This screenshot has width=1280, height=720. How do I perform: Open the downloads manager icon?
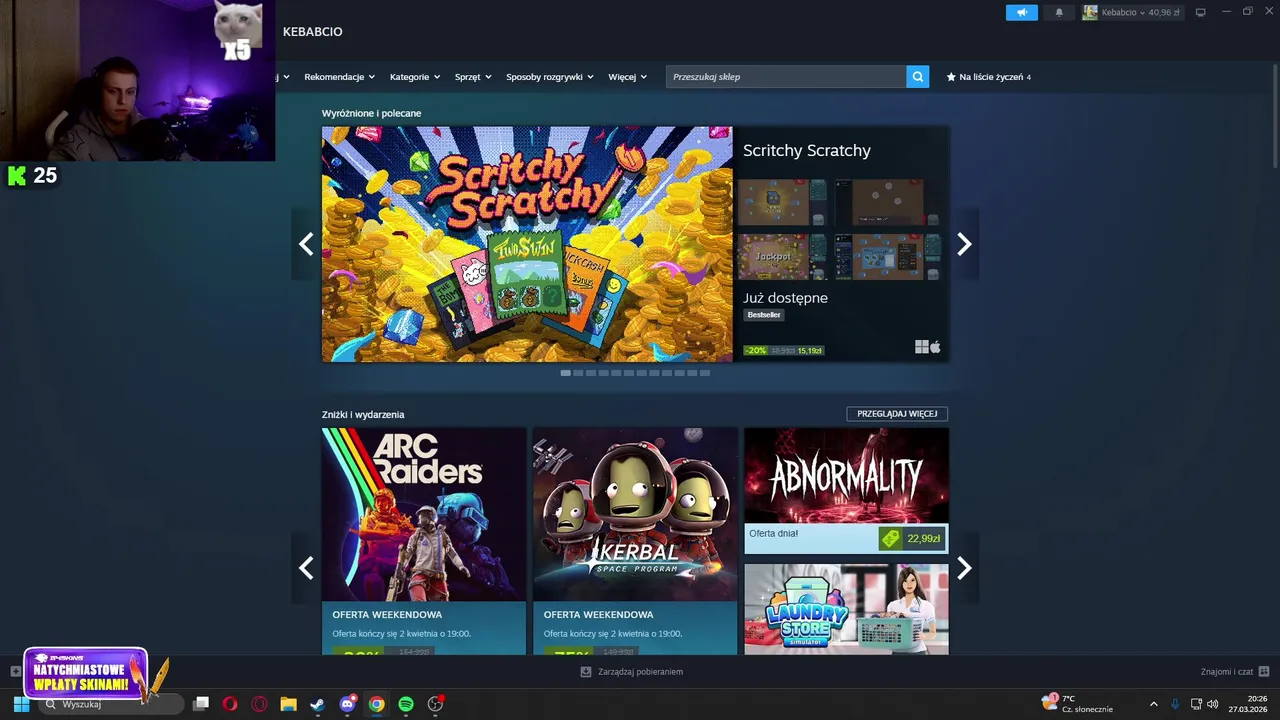[x=586, y=672]
